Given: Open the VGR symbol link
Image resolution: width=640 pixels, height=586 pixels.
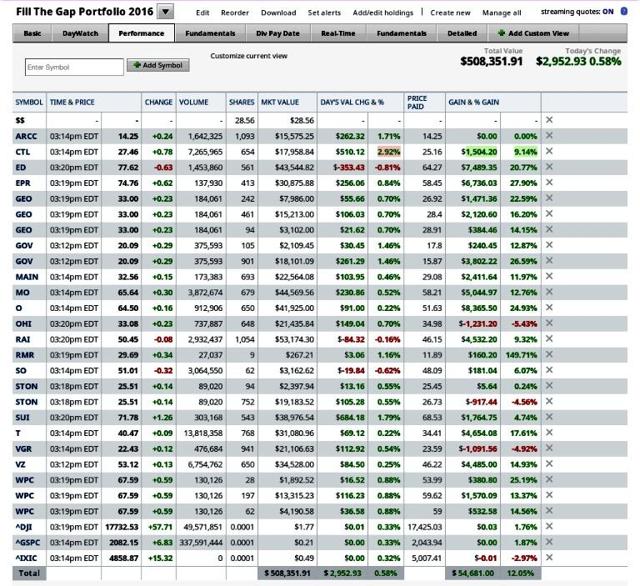Looking at the screenshot, I should [23, 448].
